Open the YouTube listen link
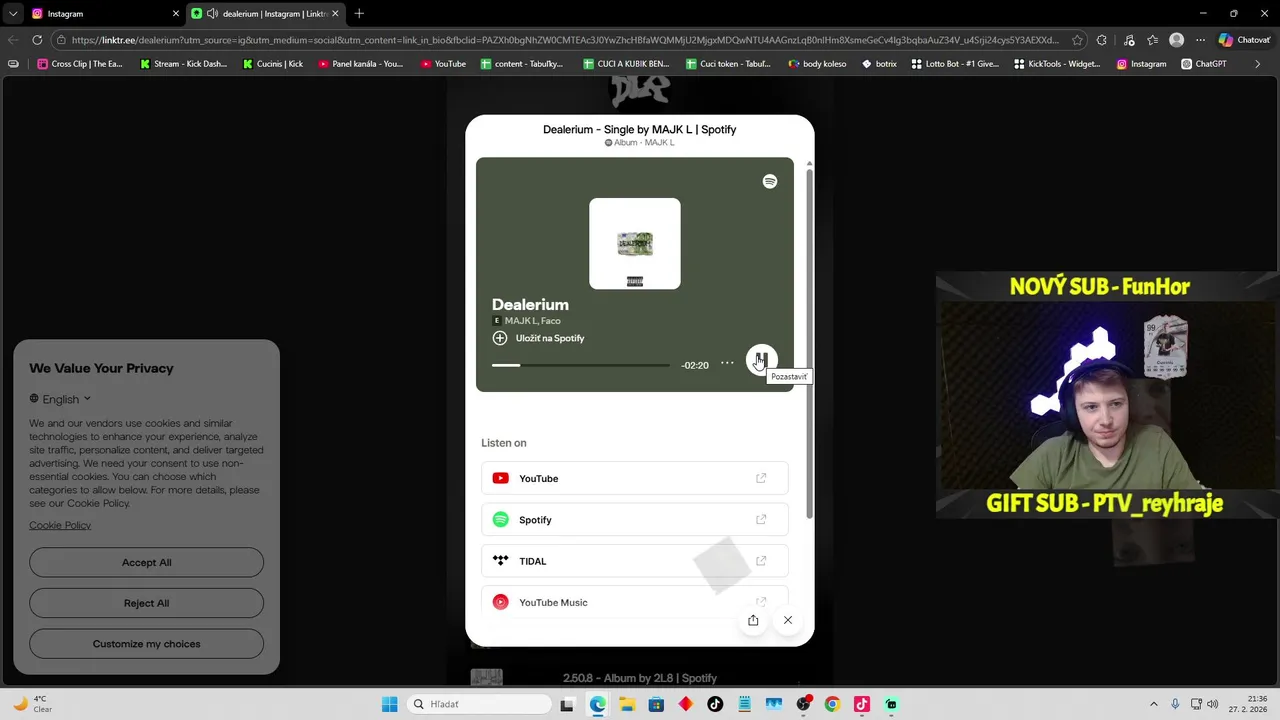This screenshot has height=720, width=1280. tap(634, 478)
